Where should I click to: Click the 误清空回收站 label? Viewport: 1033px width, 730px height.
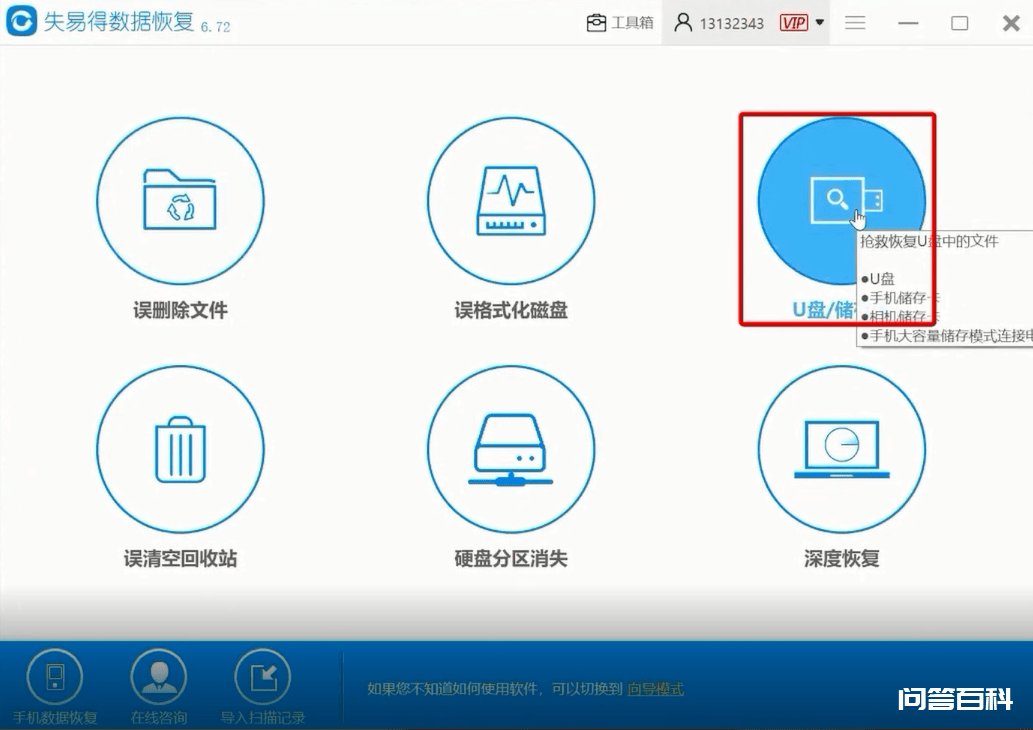pyautogui.click(x=181, y=558)
